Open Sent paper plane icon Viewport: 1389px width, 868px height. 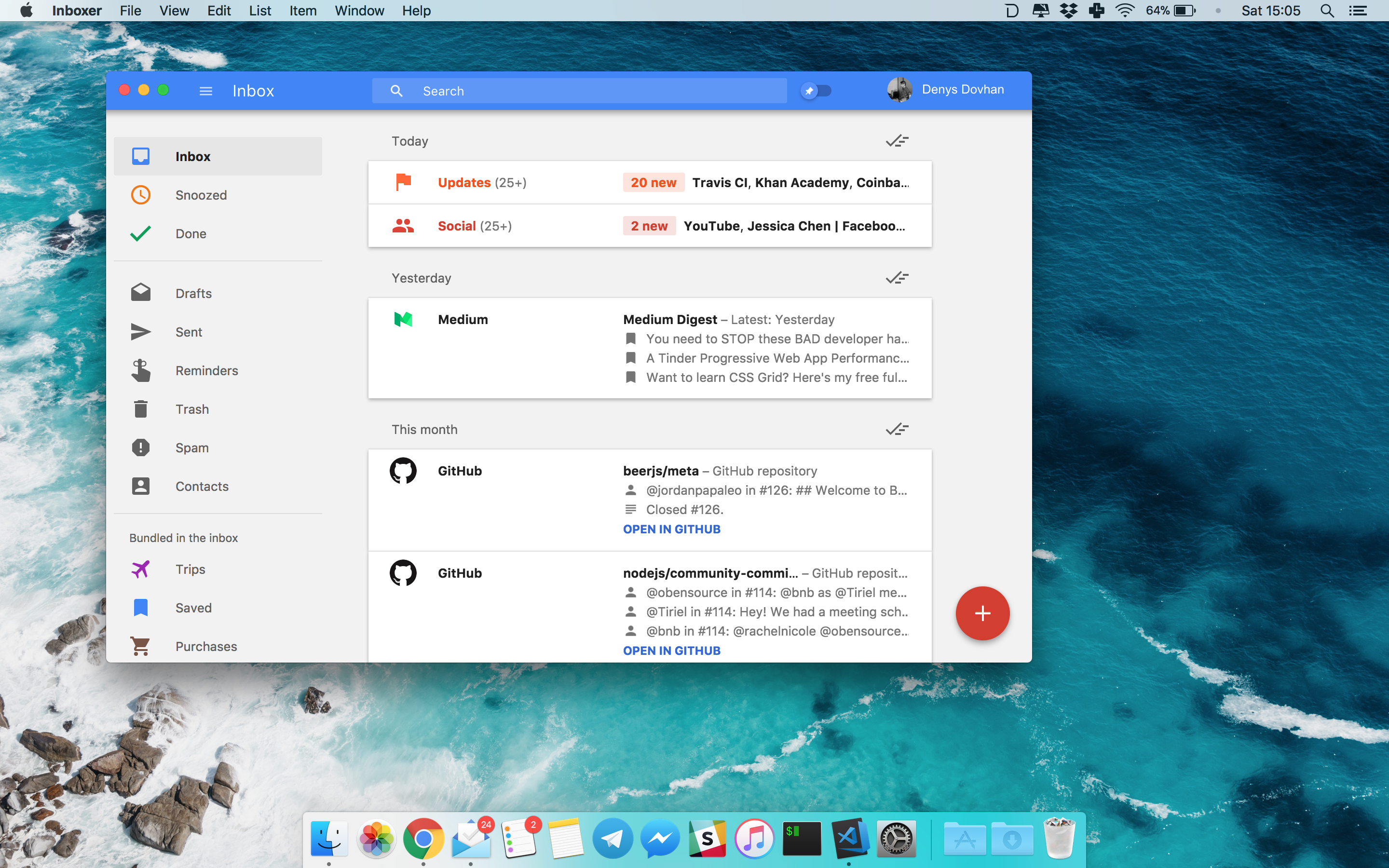pyautogui.click(x=141, y=332)
